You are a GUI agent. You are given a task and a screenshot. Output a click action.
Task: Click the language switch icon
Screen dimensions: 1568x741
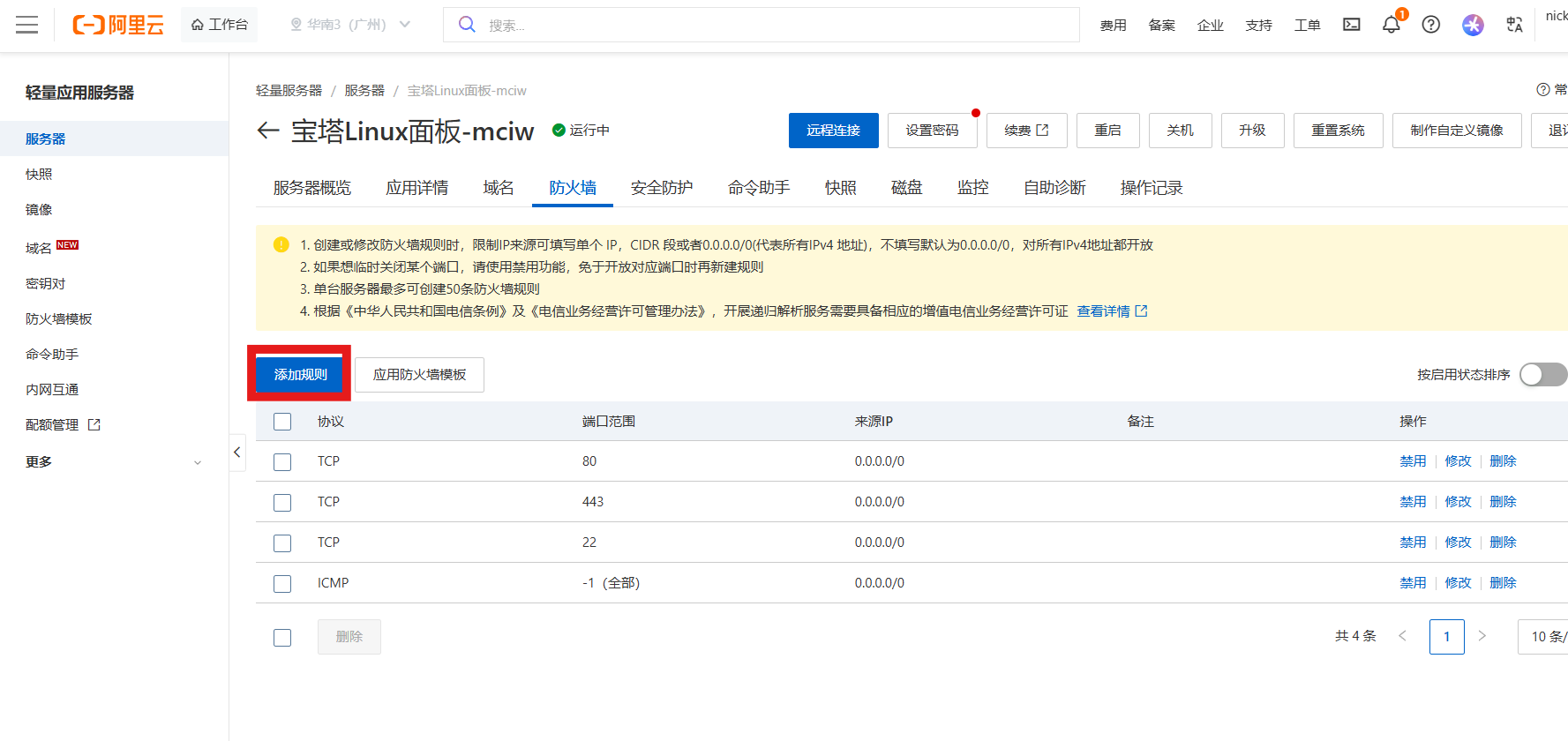click(x=1514, y=25)
